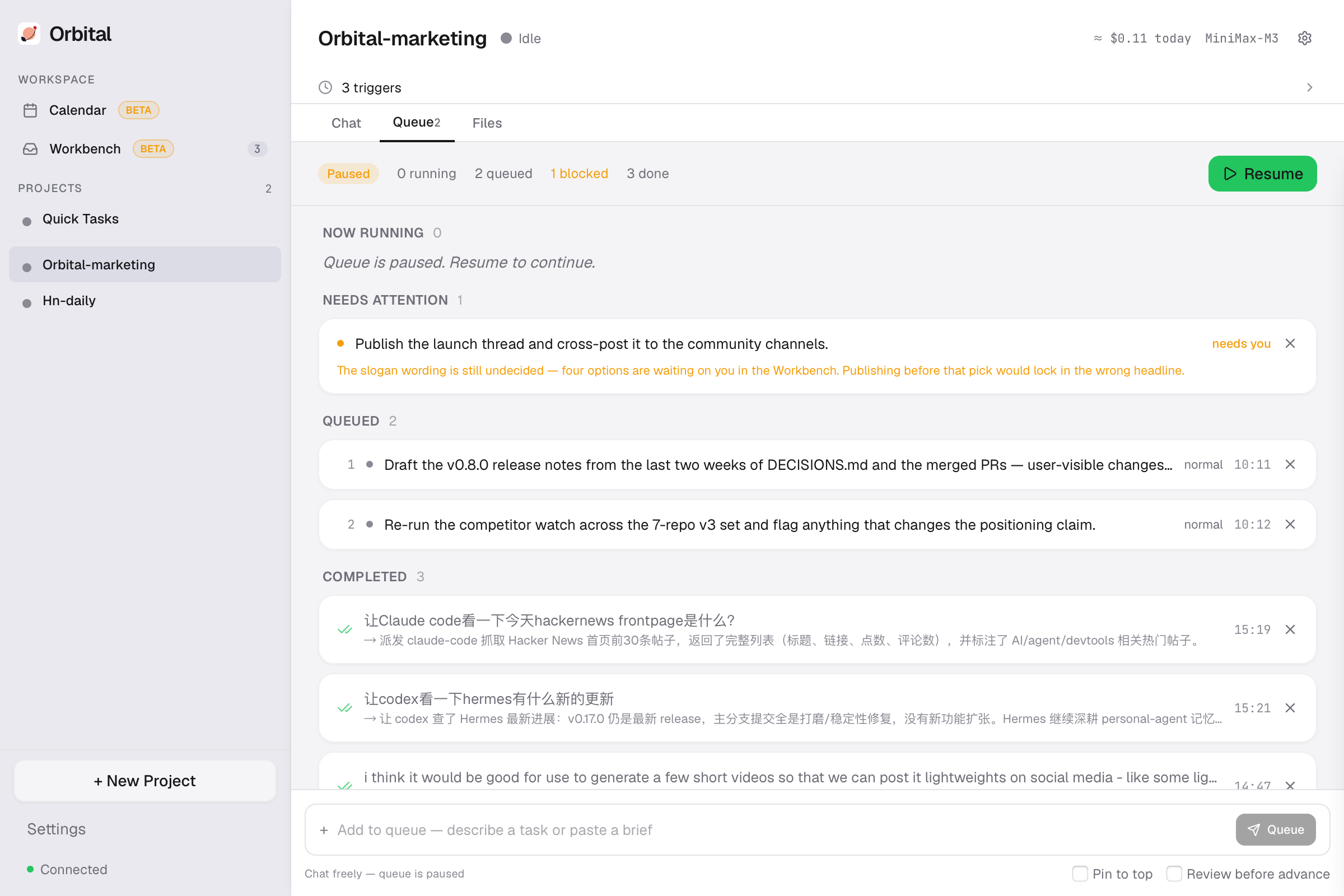This screenshot has width=1344, height=896.
Task: Click the 1 blocked counter
Action: pyautogui.click(x=579, y=174)
